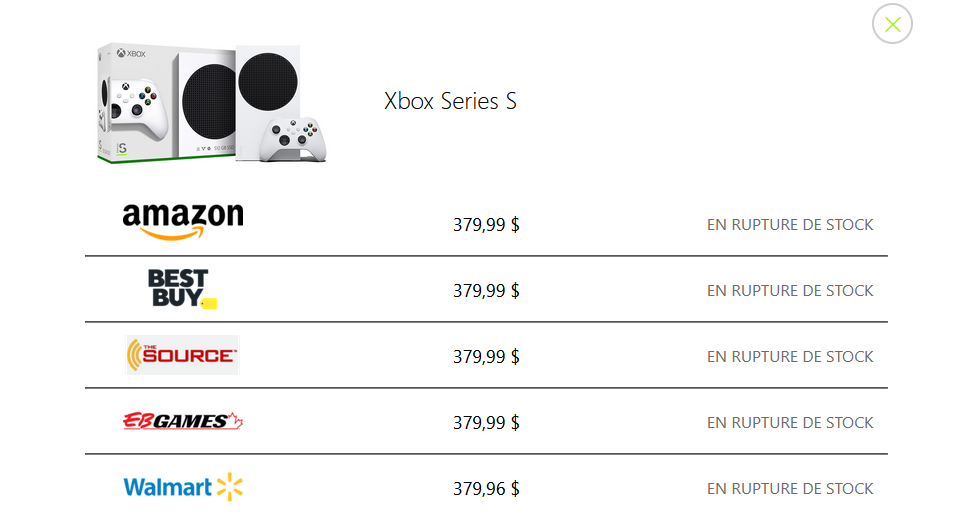Screen dimensions: 975x529
Task: Click the yellow spark in Walmart logo
Action: point(231,487)
